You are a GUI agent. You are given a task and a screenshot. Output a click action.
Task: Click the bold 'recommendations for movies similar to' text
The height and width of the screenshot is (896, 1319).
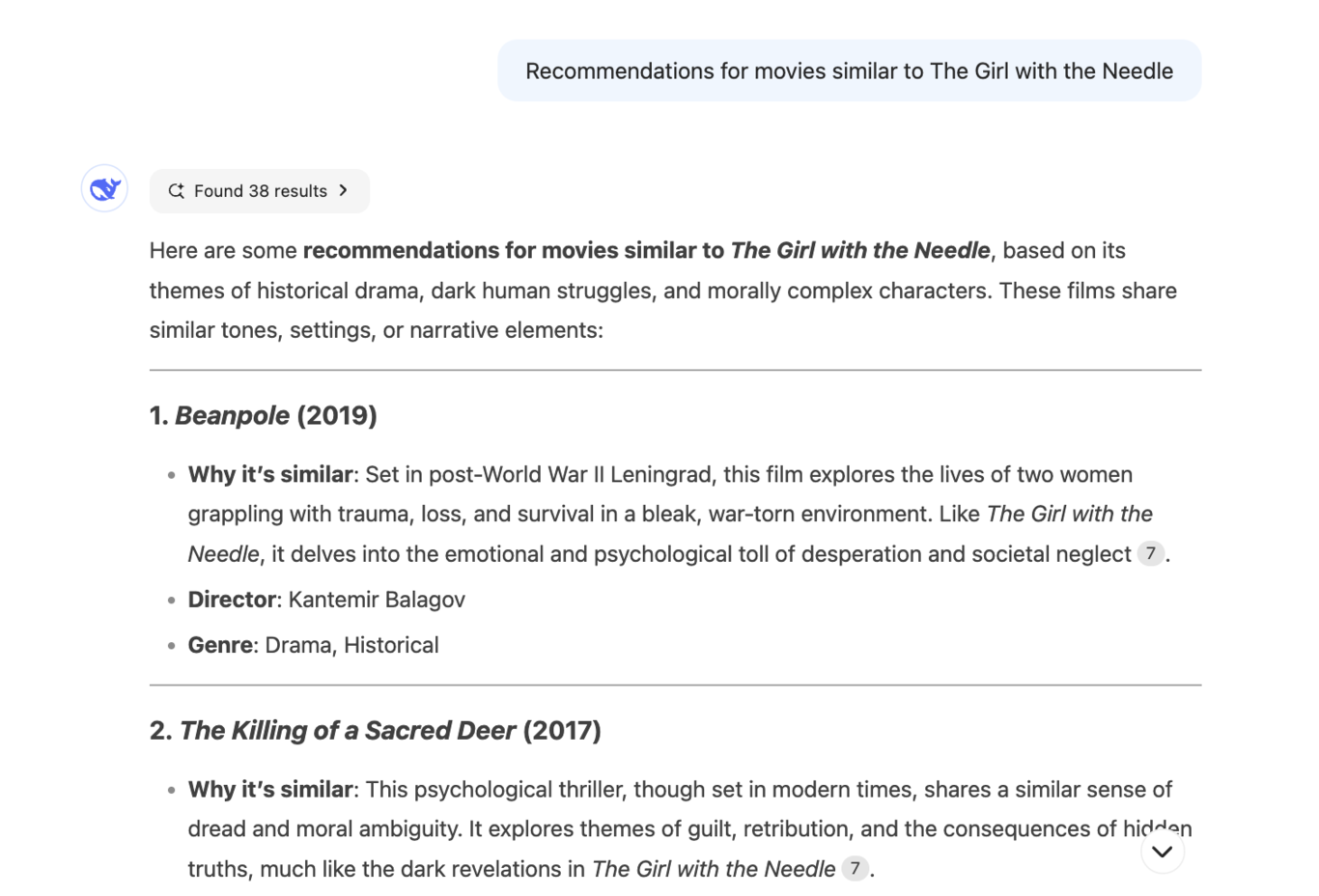coord(513,251)
